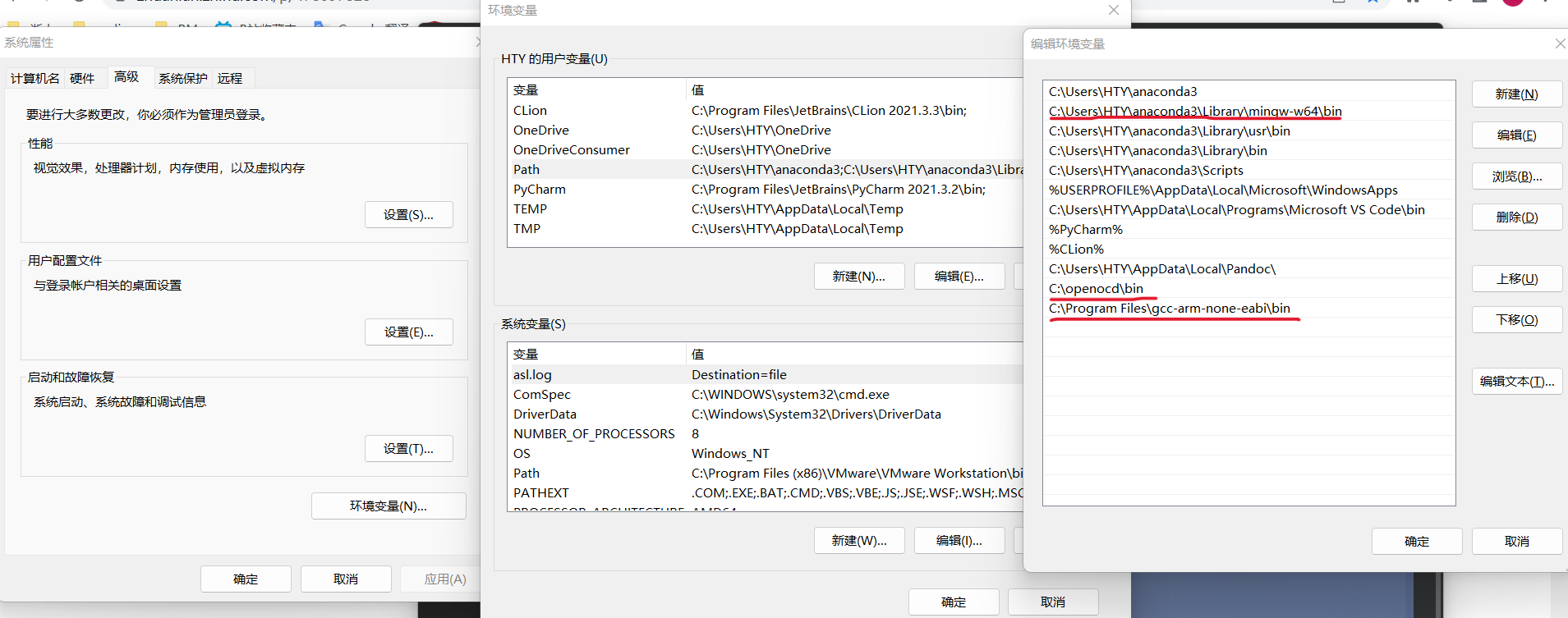1568x618 pixels.
Task: Click the 编辑(E) button beside the path list
Action: click(1516, 135)
